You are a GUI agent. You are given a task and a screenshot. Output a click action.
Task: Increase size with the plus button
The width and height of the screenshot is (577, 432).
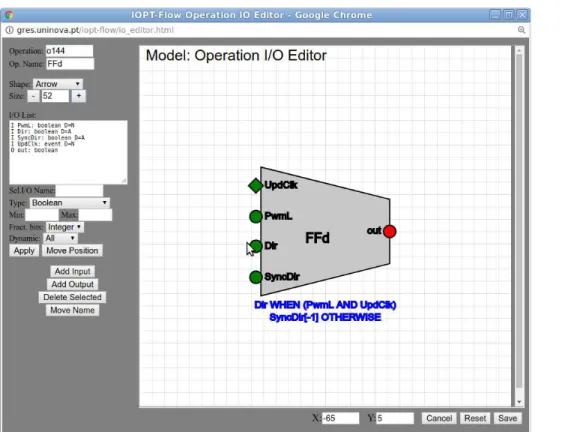pos(78,96)
